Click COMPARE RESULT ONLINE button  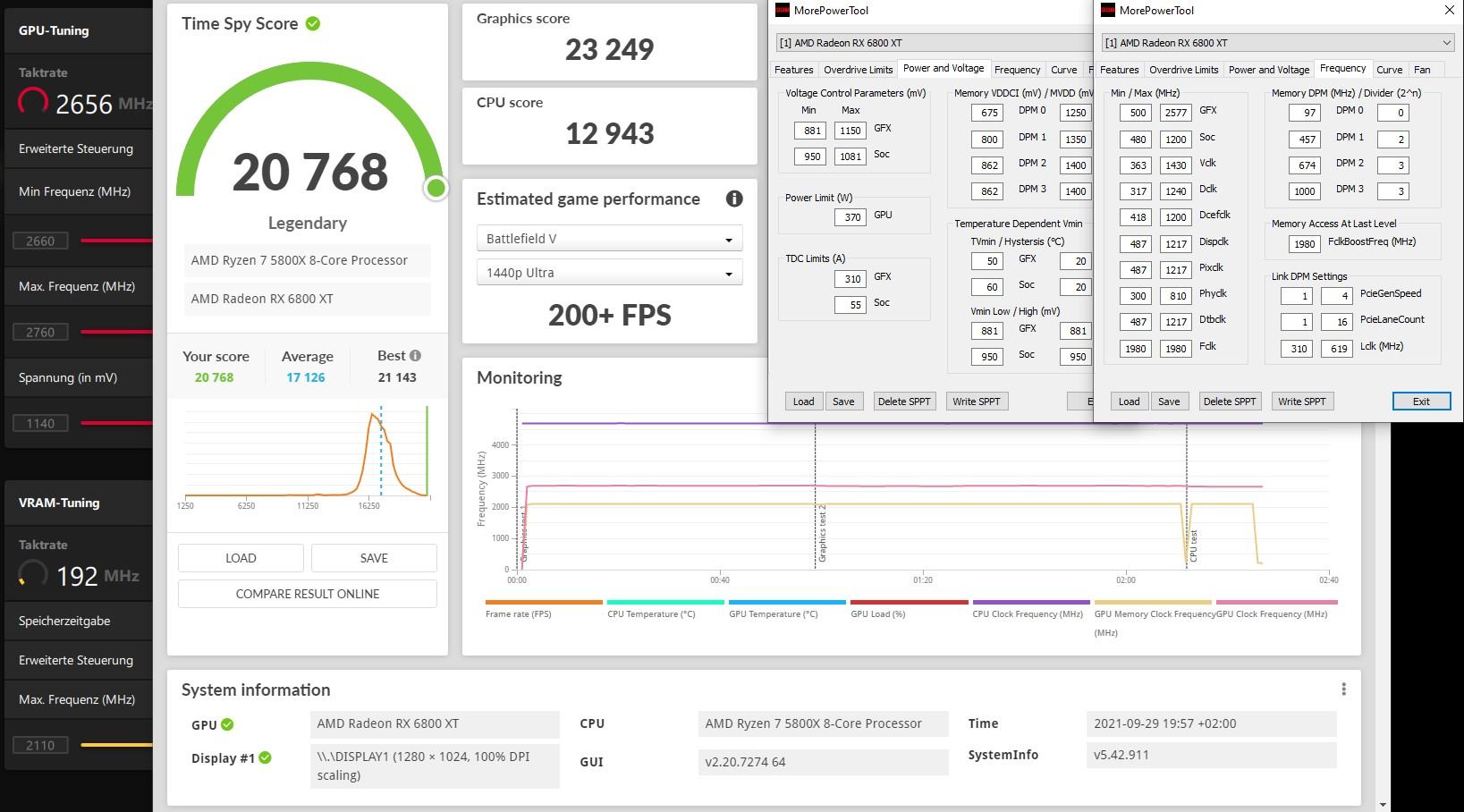point(308,594)
